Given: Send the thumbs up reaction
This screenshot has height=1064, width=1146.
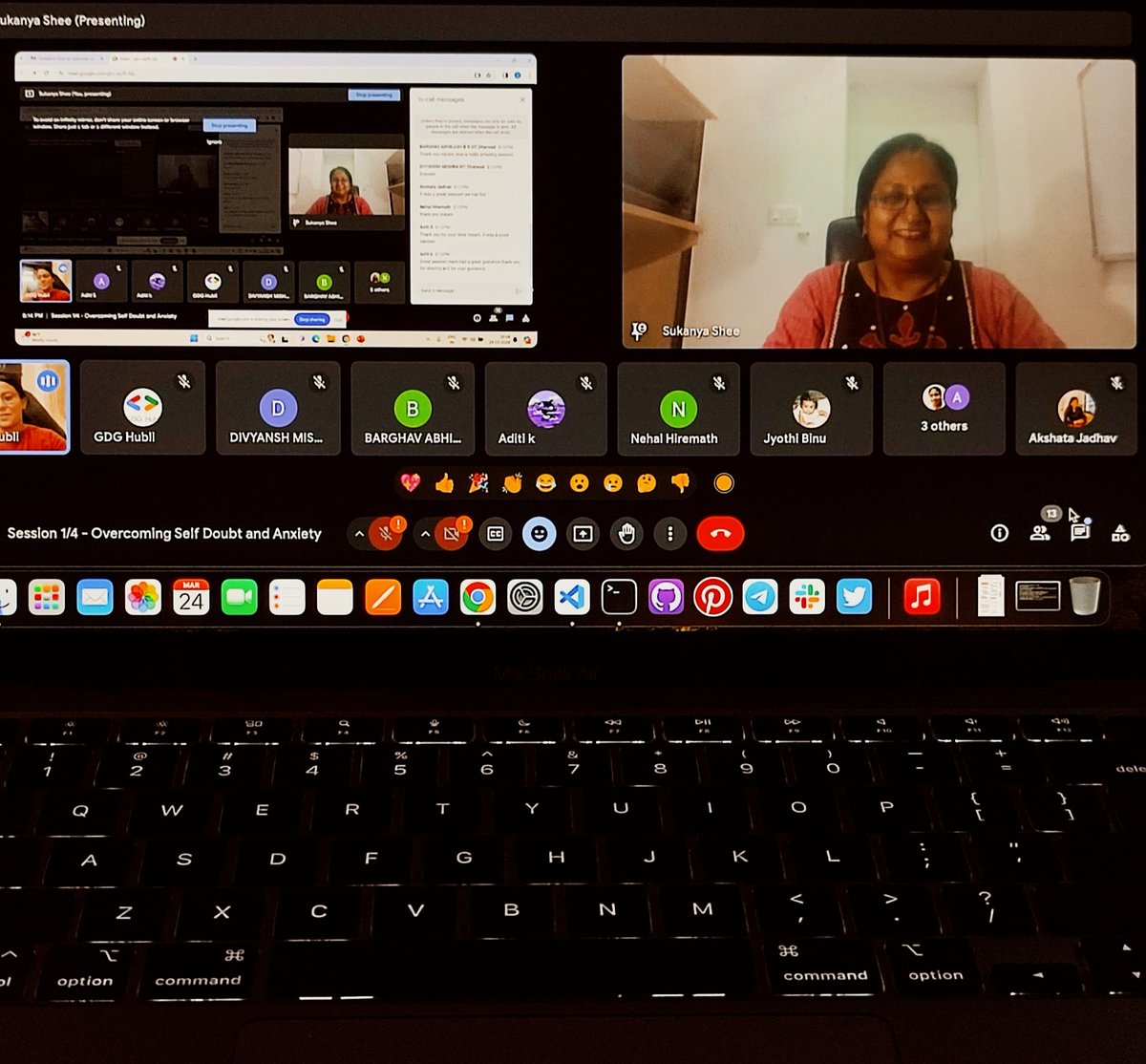Looking at the screenshot, I should point(444,483).
